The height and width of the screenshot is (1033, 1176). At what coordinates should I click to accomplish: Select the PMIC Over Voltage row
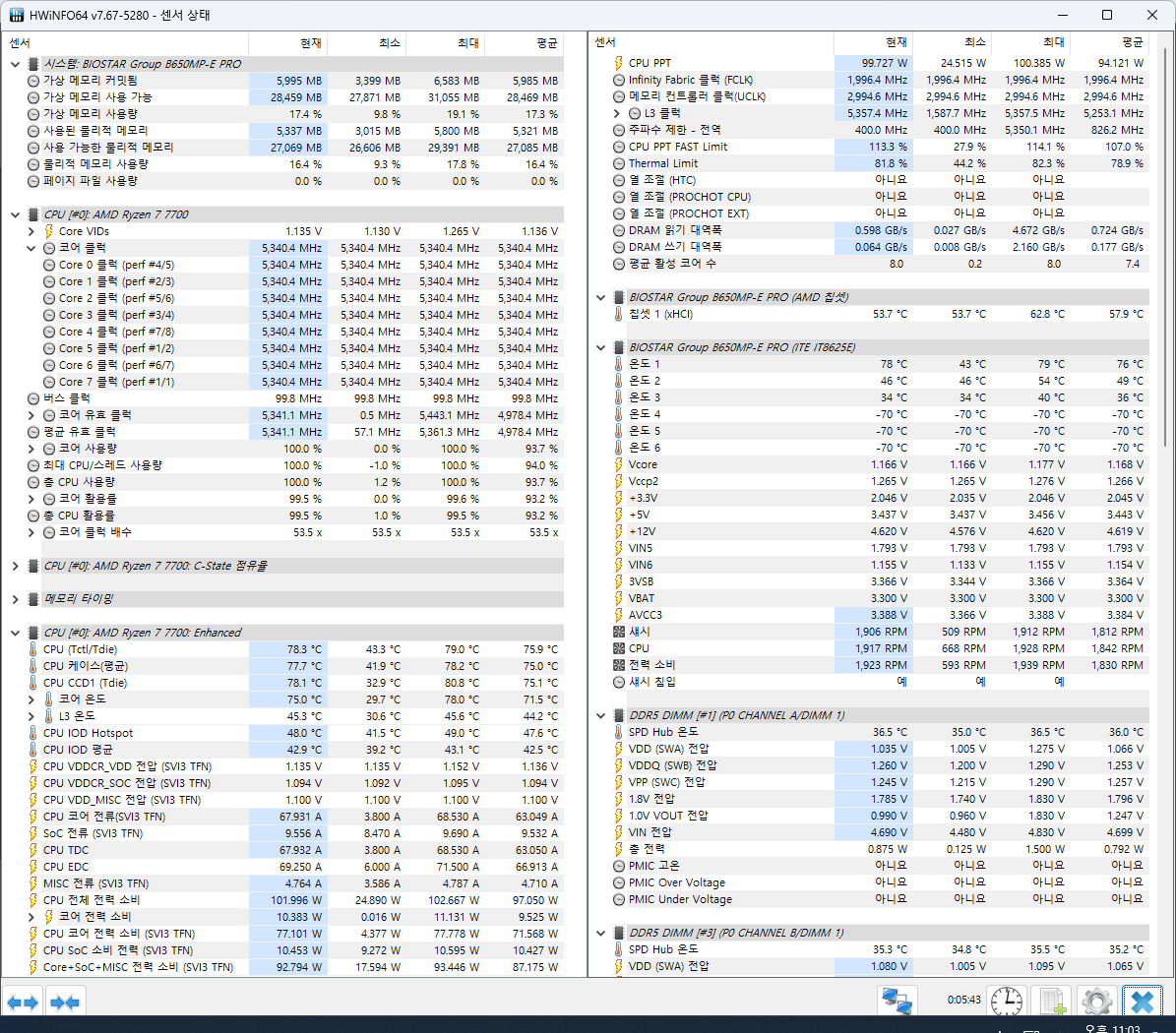881,882
